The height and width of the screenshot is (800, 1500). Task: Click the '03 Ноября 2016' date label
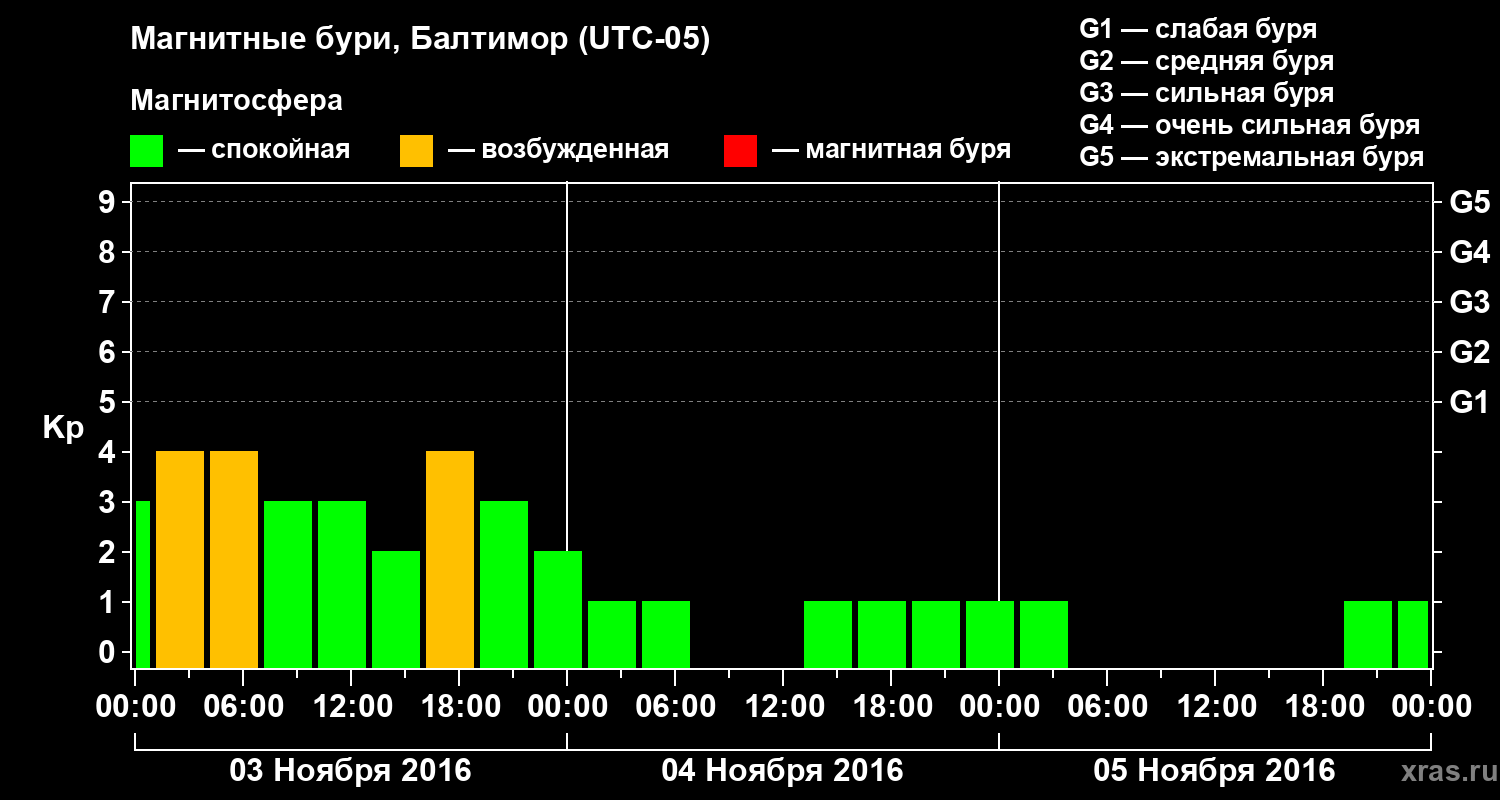(x=350, y=770)
